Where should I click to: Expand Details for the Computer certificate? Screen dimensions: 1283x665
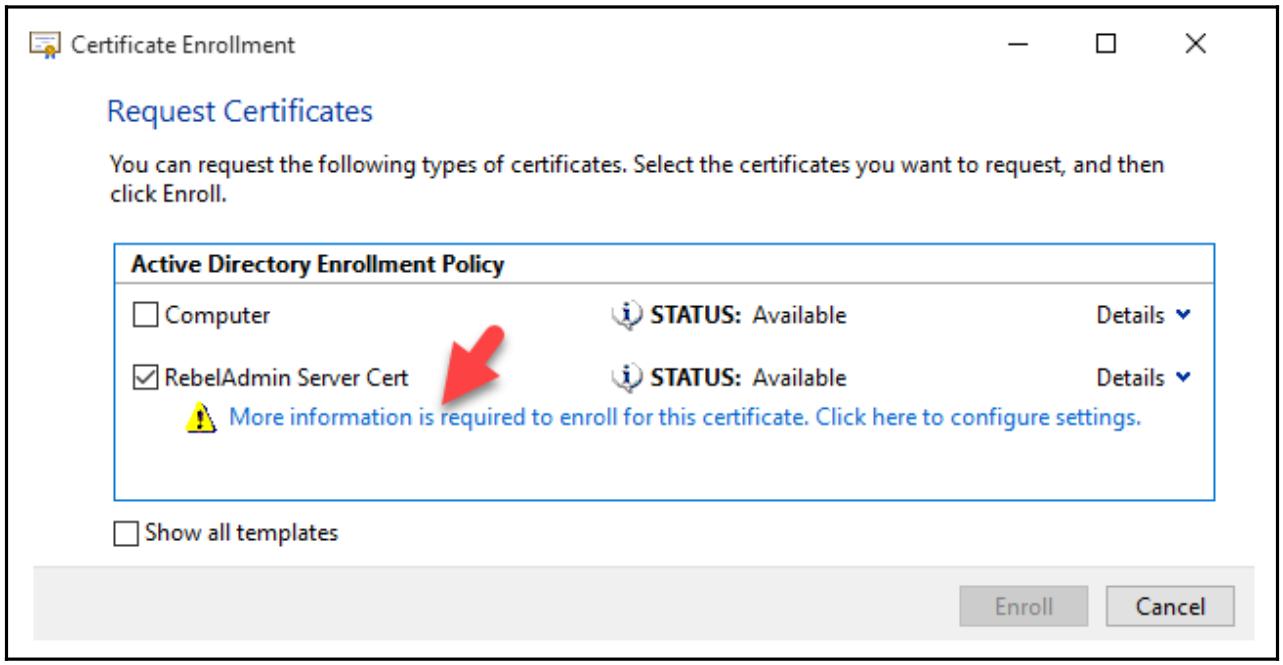(1144, 316)
